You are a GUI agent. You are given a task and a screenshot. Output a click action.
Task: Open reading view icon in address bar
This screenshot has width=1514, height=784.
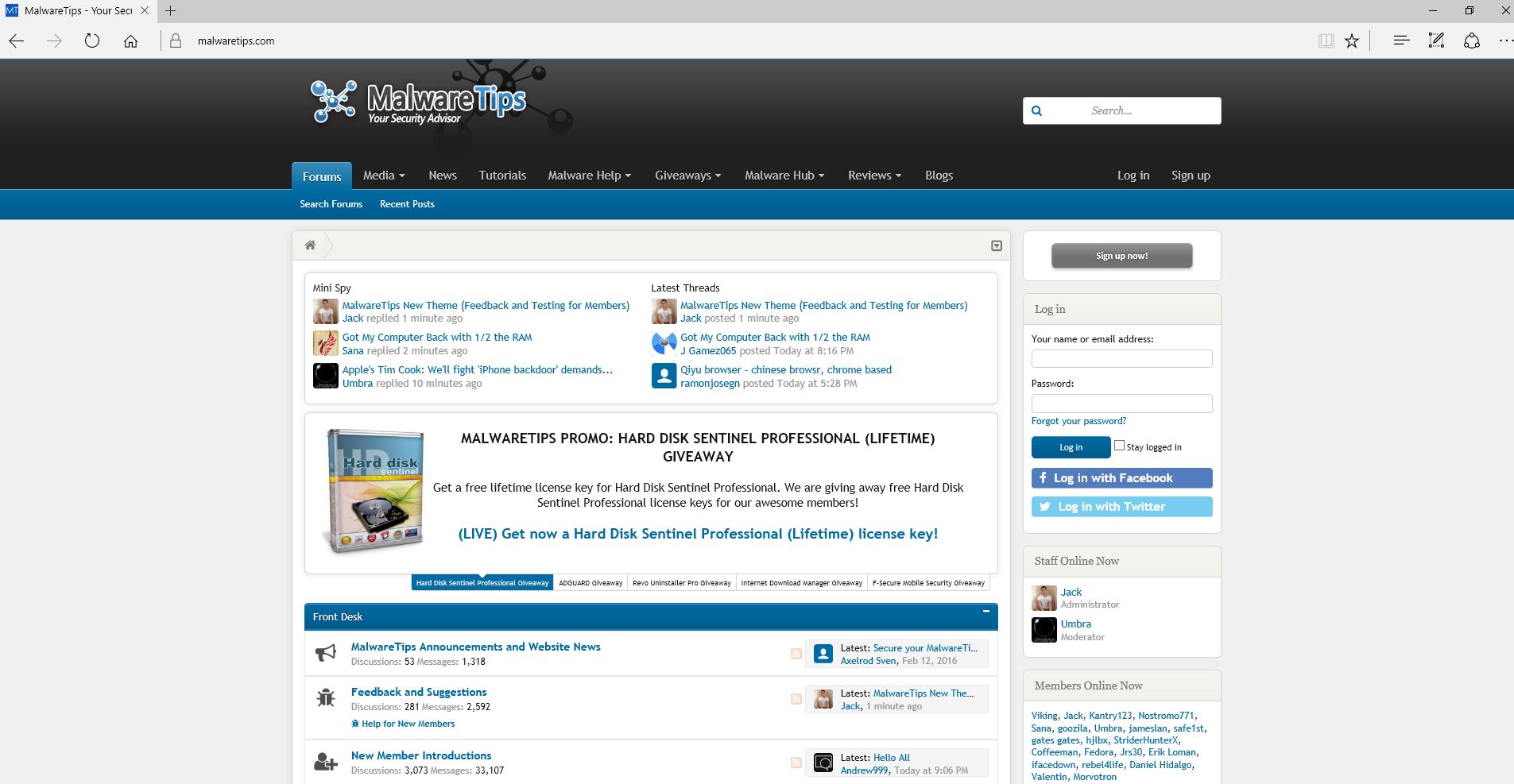[1326, 41]
